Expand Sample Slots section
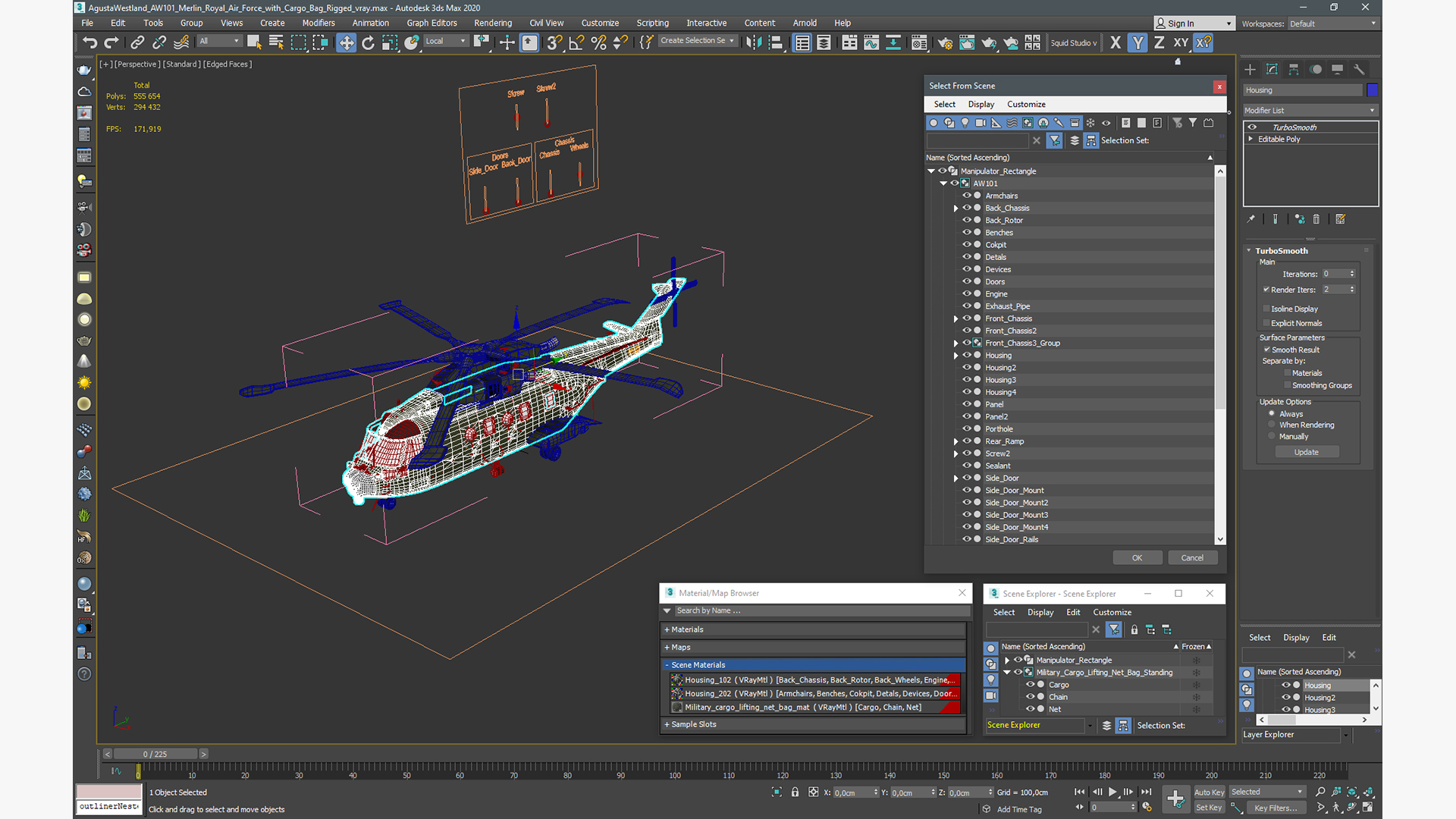 tap(813, 724)
